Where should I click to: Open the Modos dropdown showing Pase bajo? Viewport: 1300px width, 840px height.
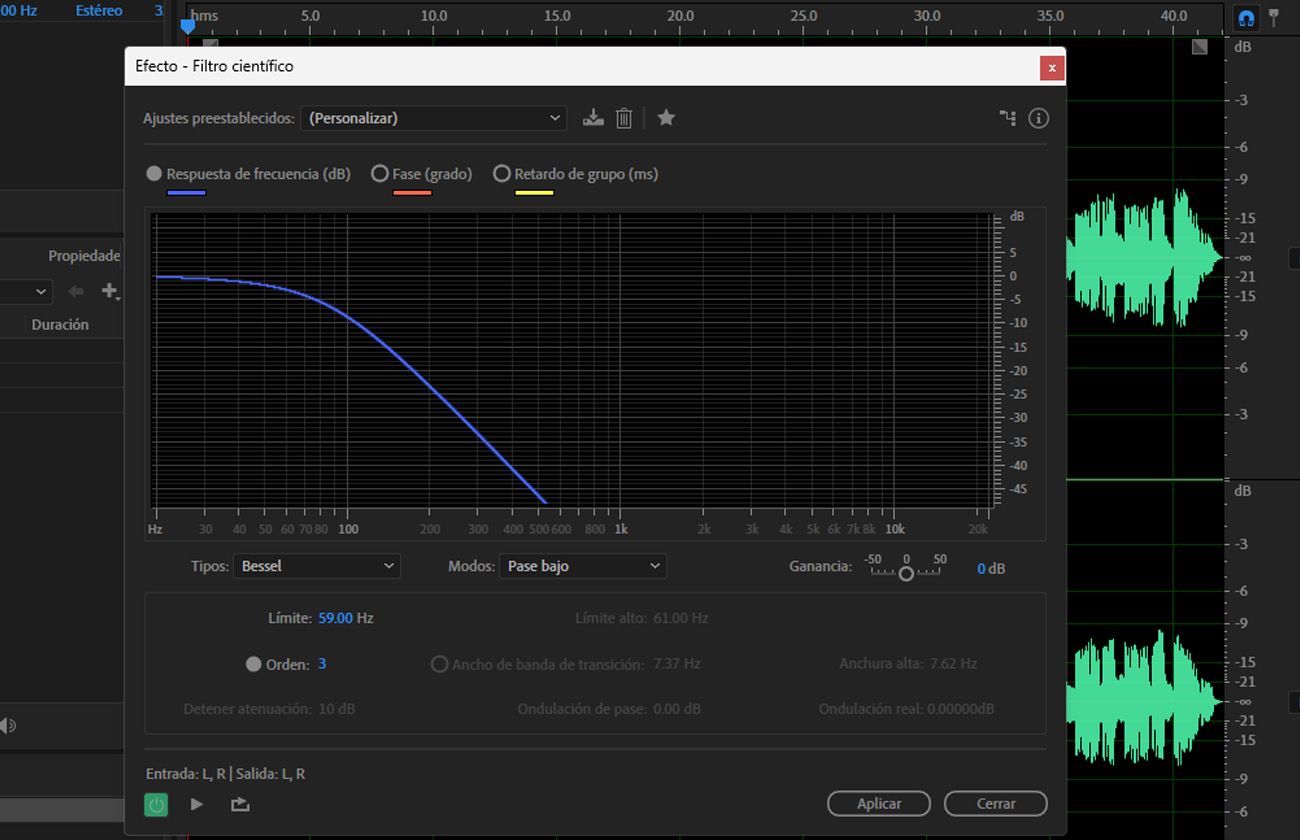coord(583,566)
